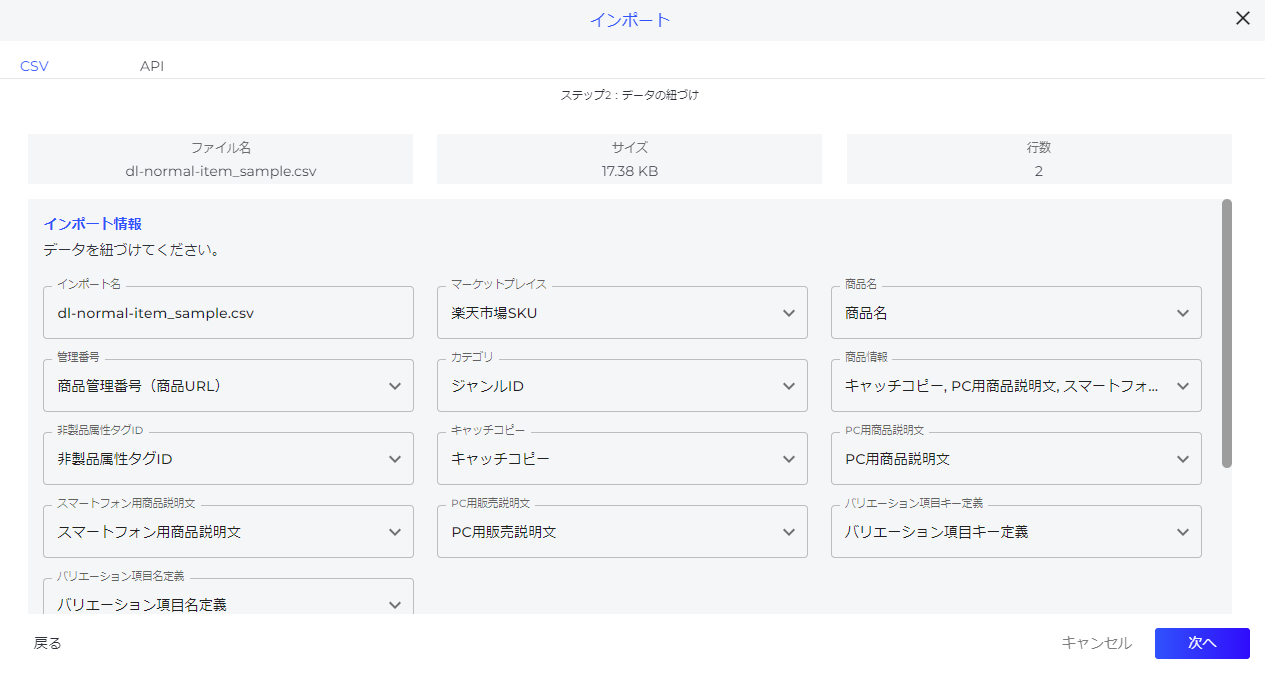Switch to the CSV tab

point(34,66)
